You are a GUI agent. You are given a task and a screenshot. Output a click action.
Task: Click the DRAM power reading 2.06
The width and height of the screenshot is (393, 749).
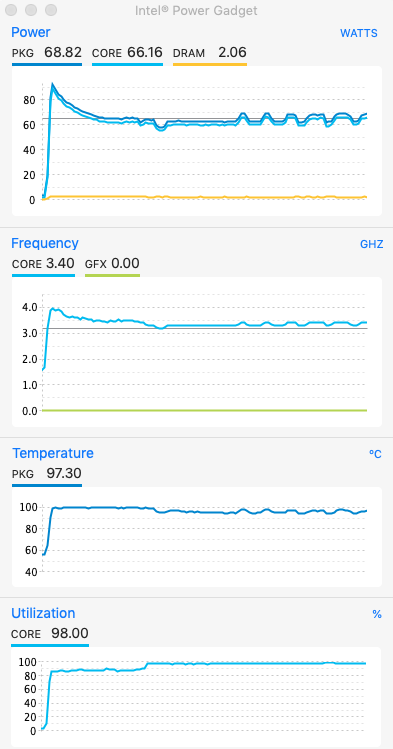(x=232, y=52)
